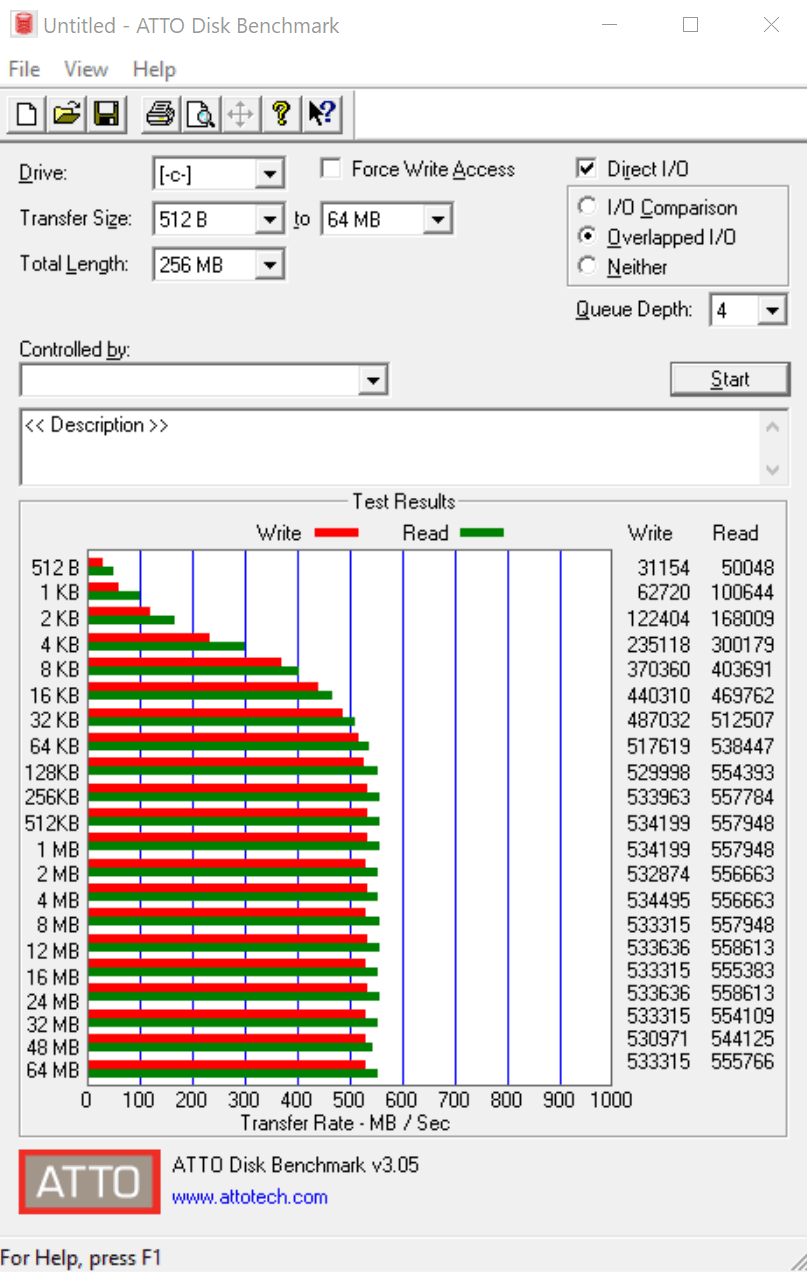Activate the context help arrow icon

pyautogui.click(x=321, y=114)
